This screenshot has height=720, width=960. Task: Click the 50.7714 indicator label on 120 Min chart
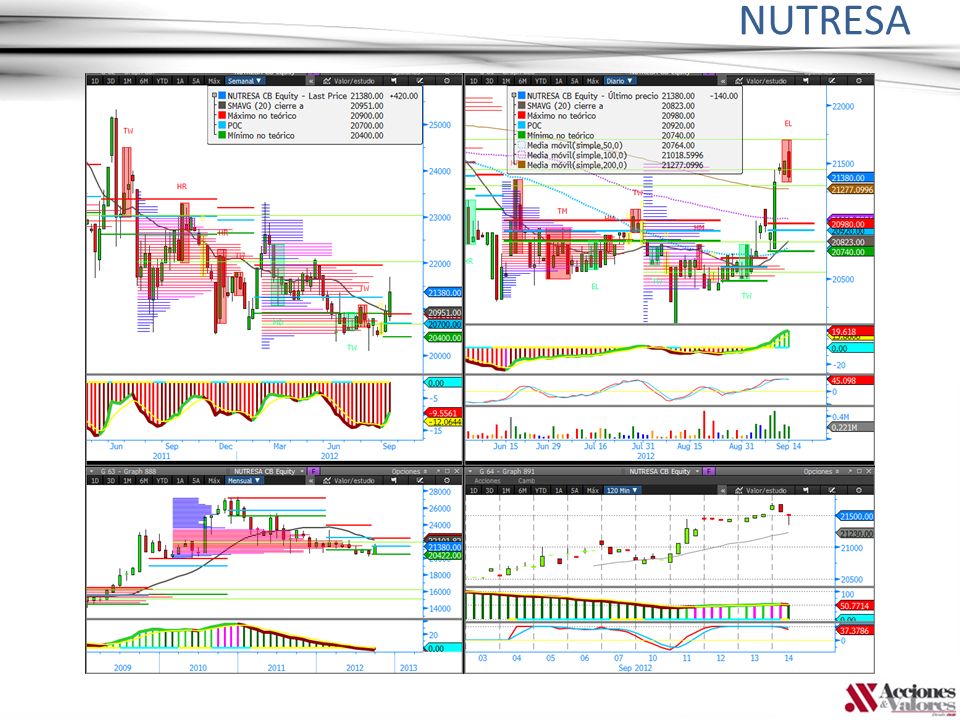click(x=855, y=606)
